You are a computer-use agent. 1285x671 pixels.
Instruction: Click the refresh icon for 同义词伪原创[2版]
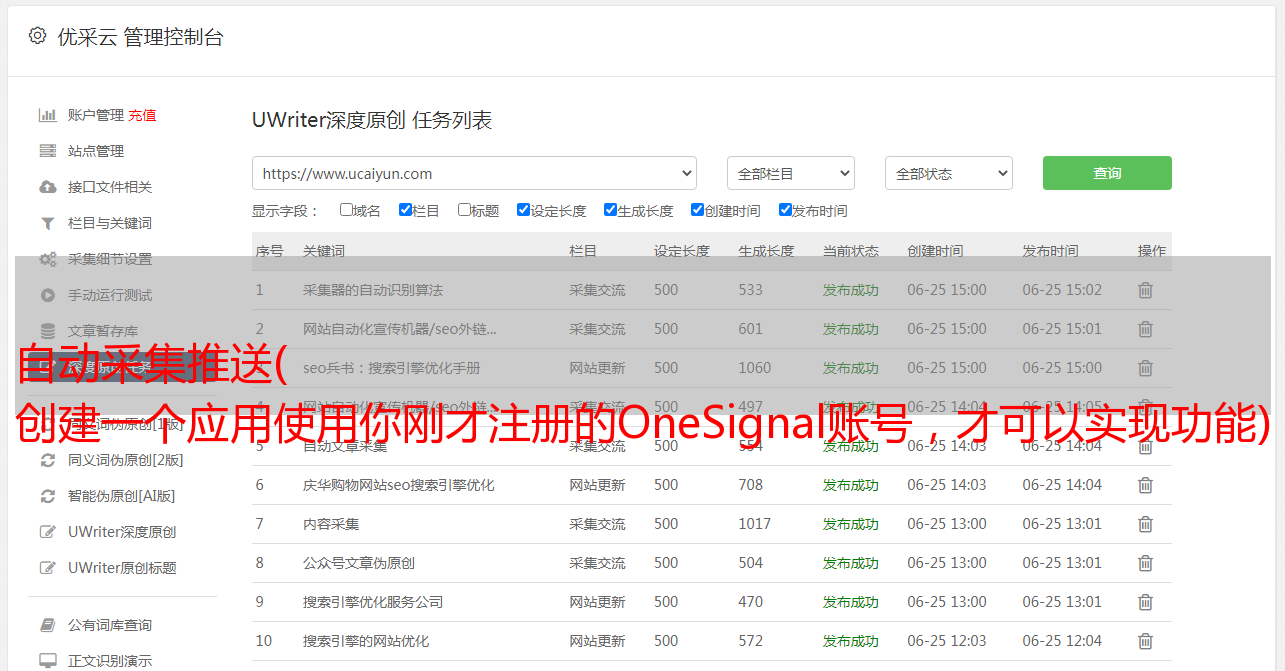47,460
